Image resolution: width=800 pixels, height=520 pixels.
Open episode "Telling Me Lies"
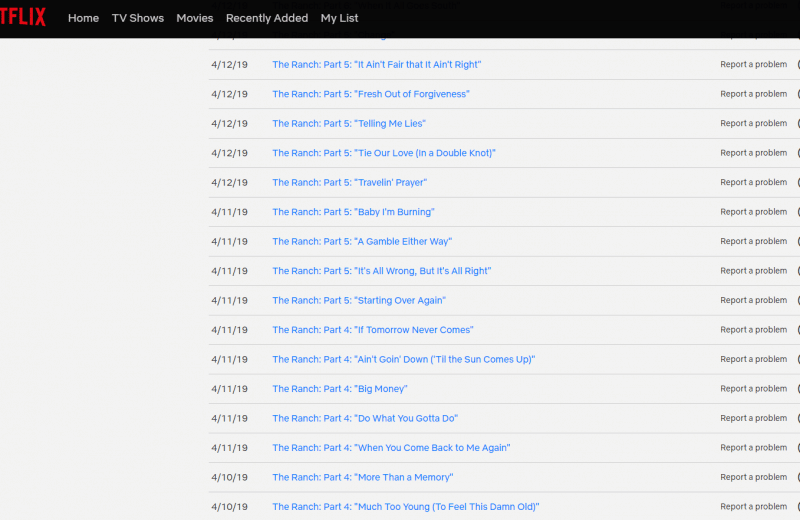[349, 123]
